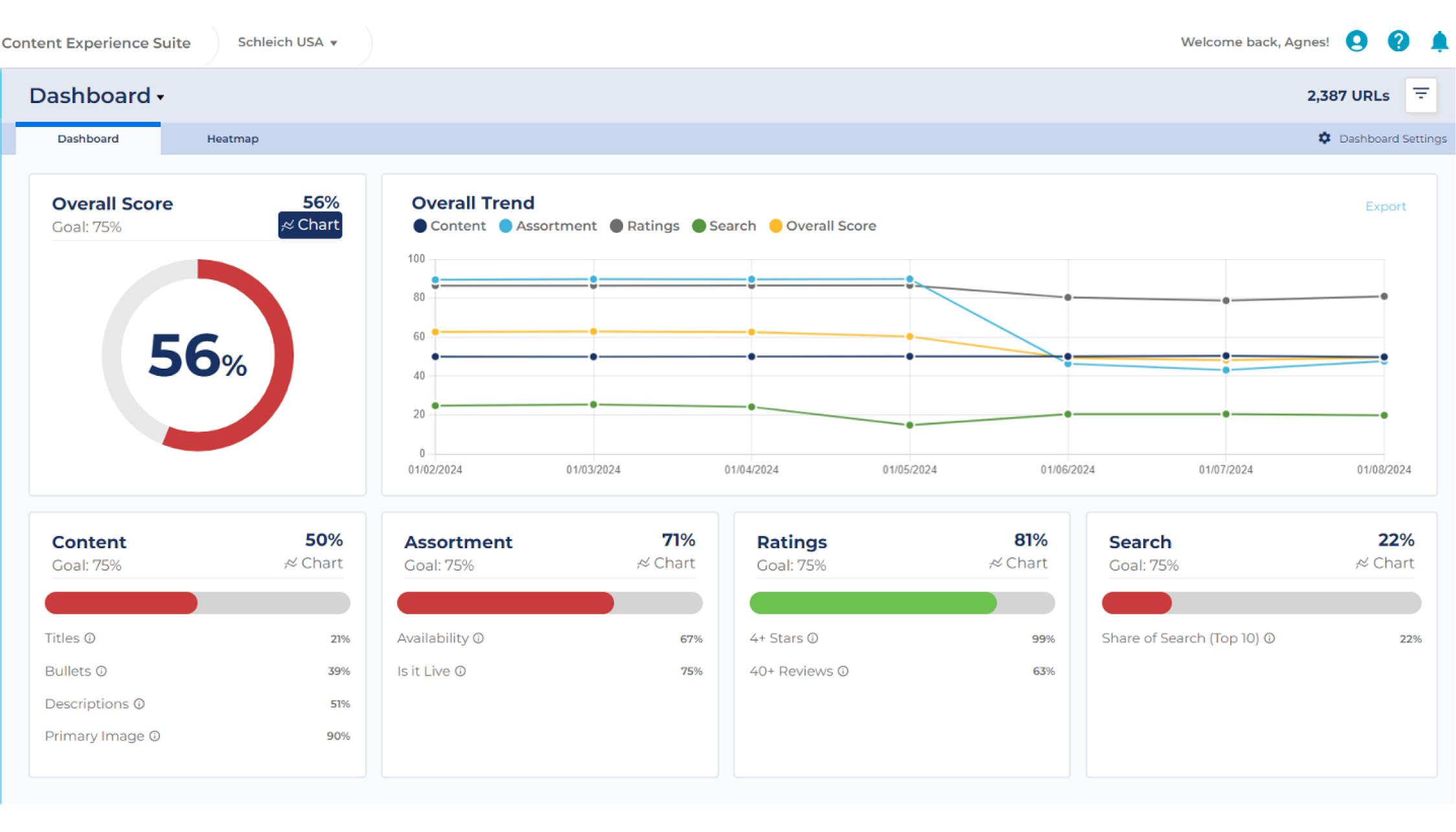This screenshot has width=1456, height=832.
Task: Expand the Schleich USA account dropdown
Action: (x=288, y=42)
